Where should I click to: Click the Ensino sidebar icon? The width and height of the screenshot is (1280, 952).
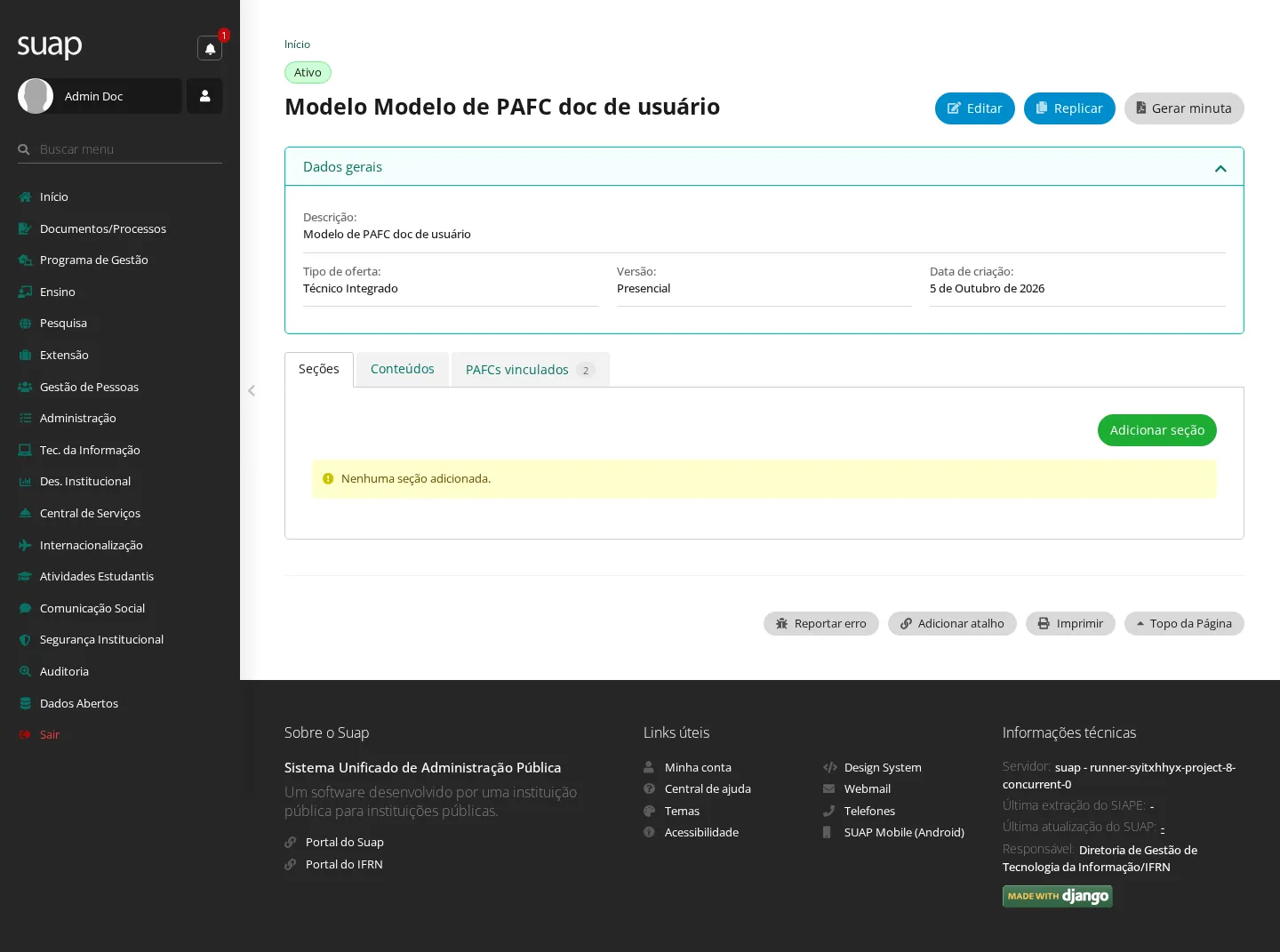coord(25,292)
